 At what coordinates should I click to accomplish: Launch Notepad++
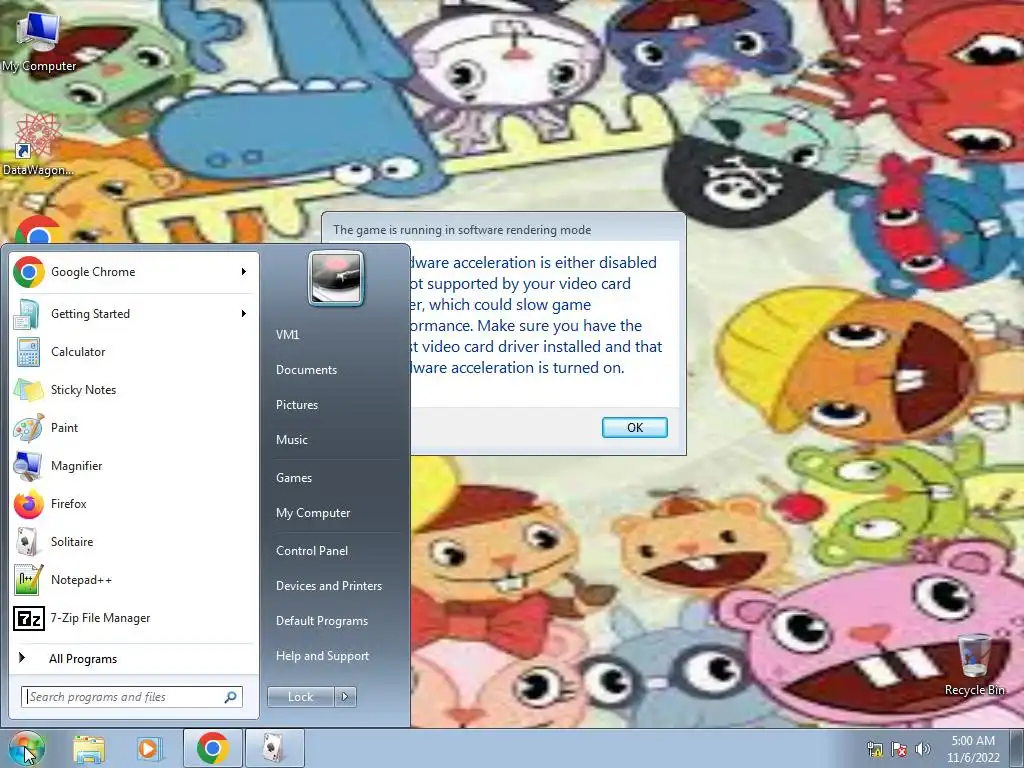click(x=134, y=580)
